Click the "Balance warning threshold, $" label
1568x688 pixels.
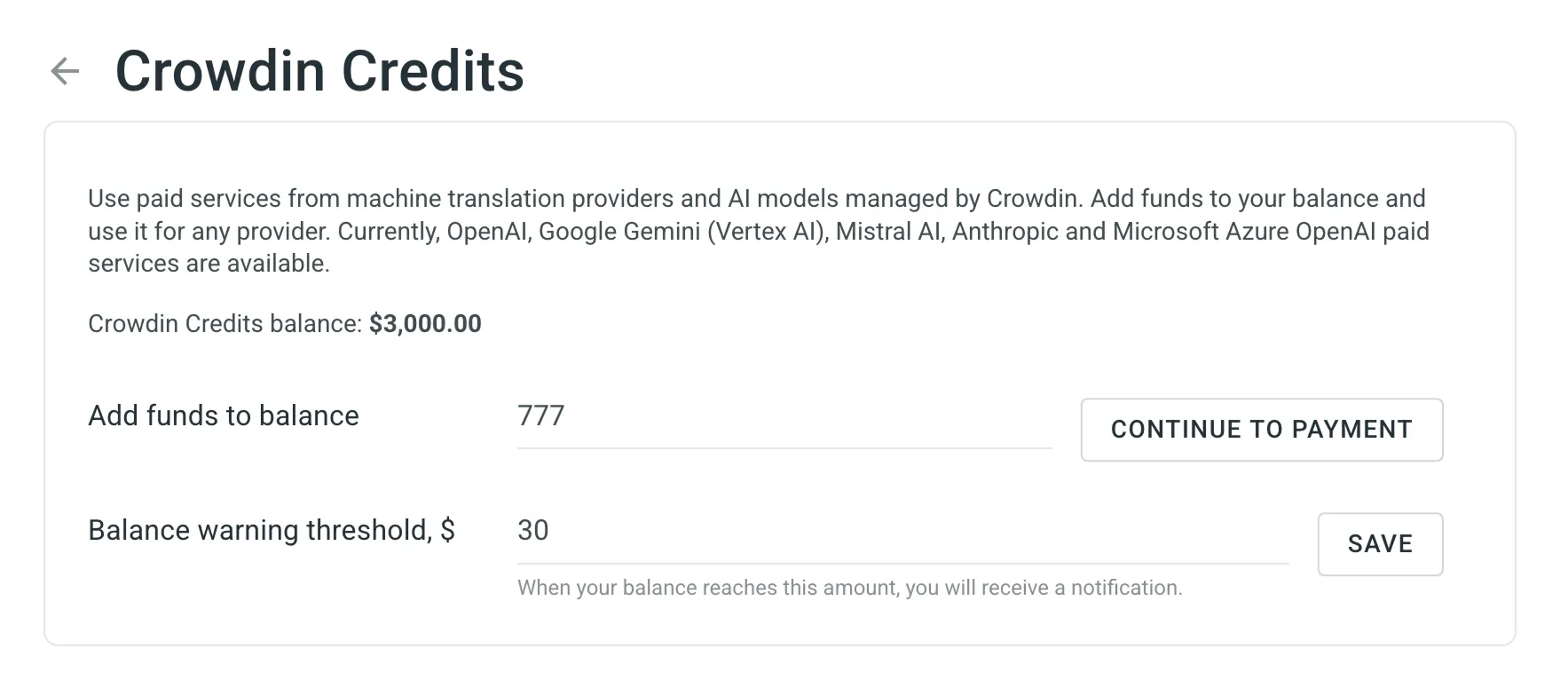point(272,531)
